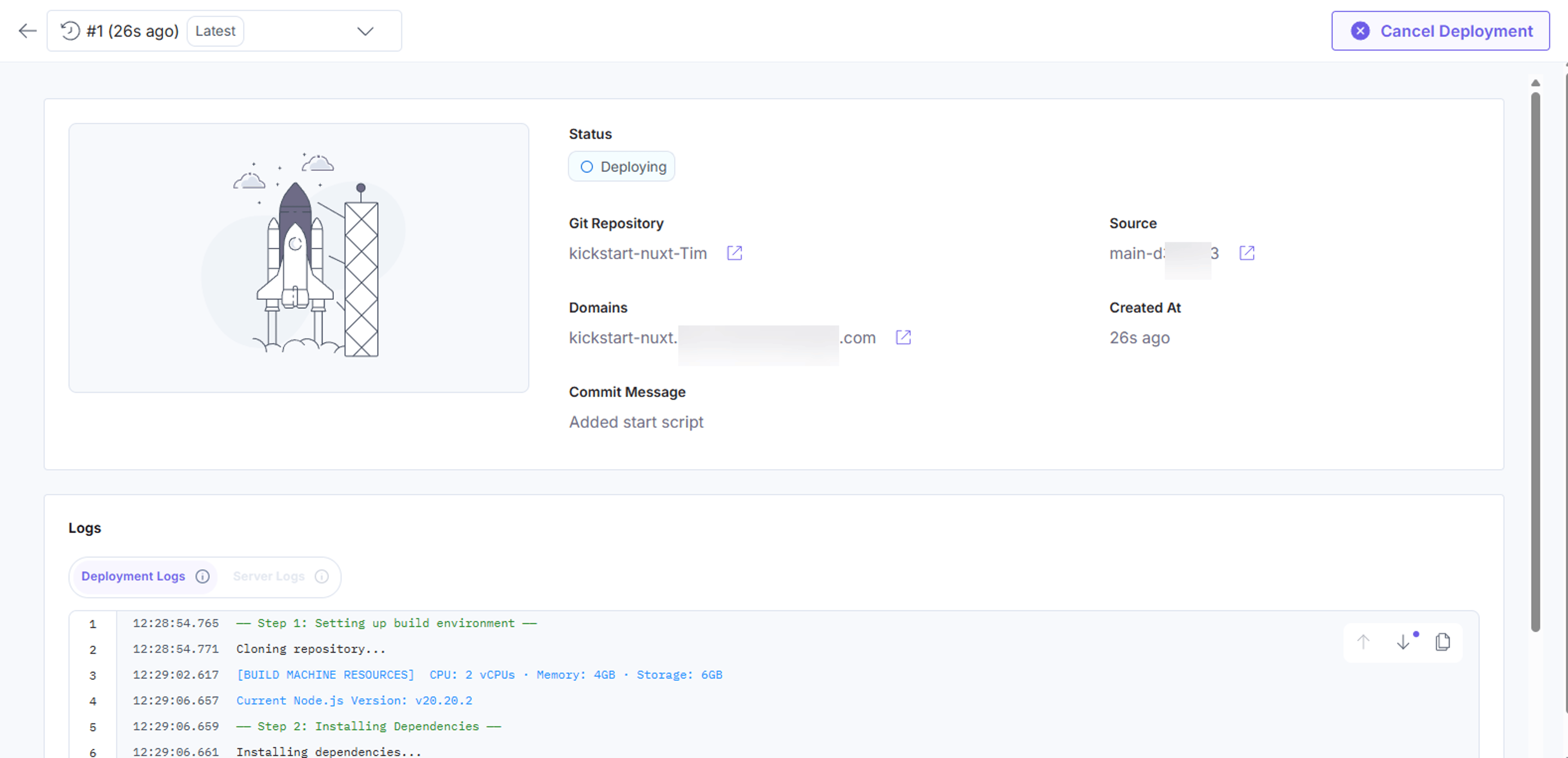Image resolution: width=1568 pixels, height=758 pixels.
Task: Click the history clock icon beside #1
Action: coord(70,31)
